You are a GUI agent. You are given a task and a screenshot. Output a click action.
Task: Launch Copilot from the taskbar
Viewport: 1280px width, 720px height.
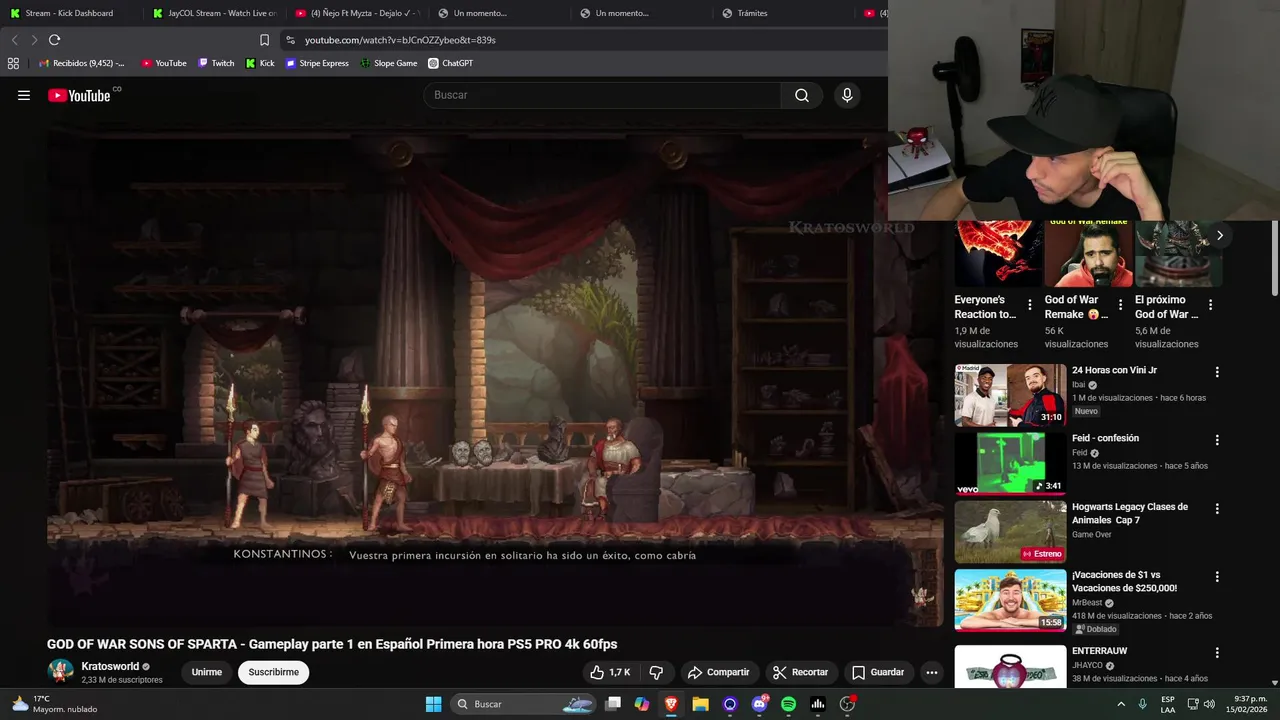642,704
